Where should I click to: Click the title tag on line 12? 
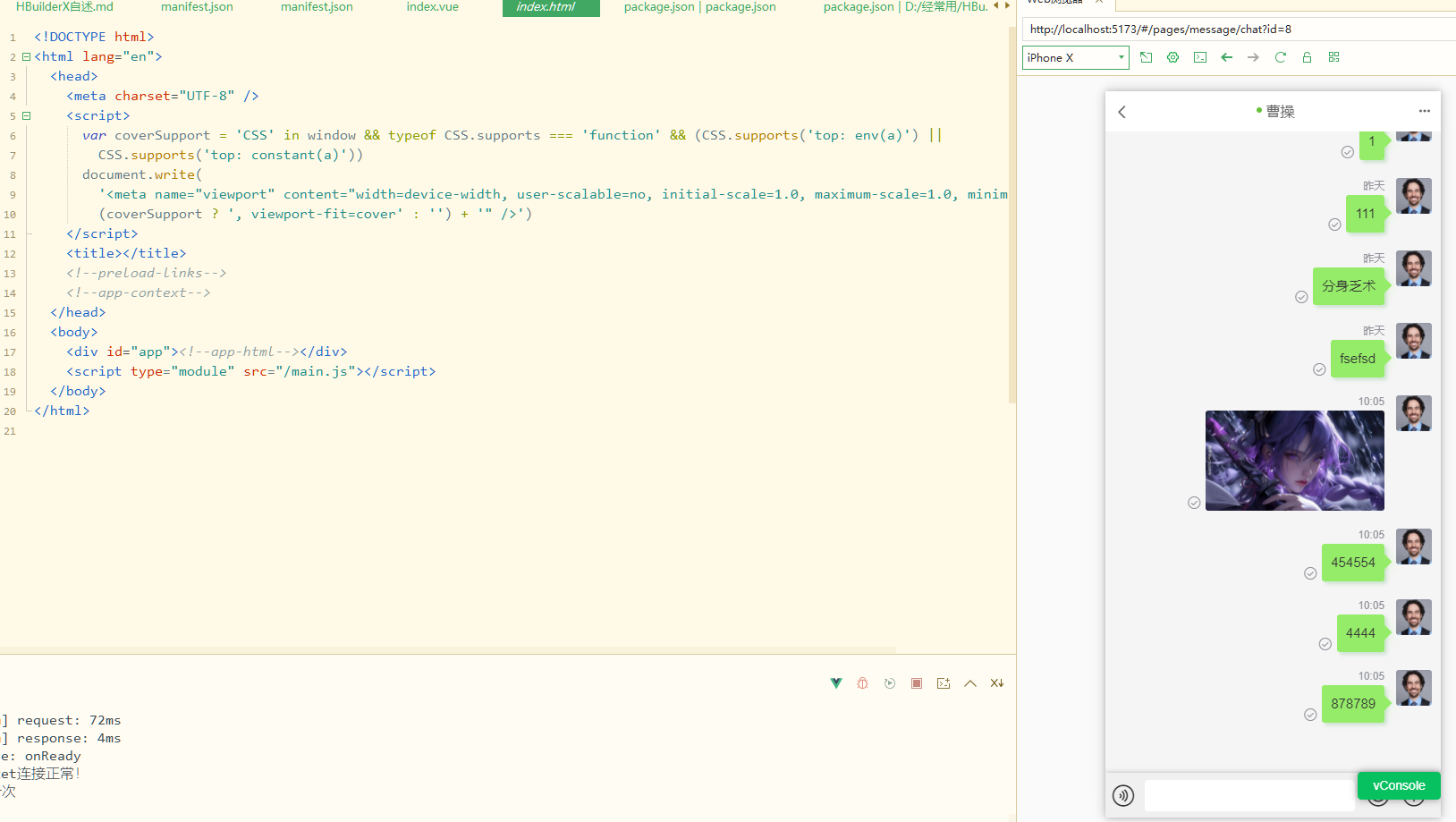click(x=126, y=253)
